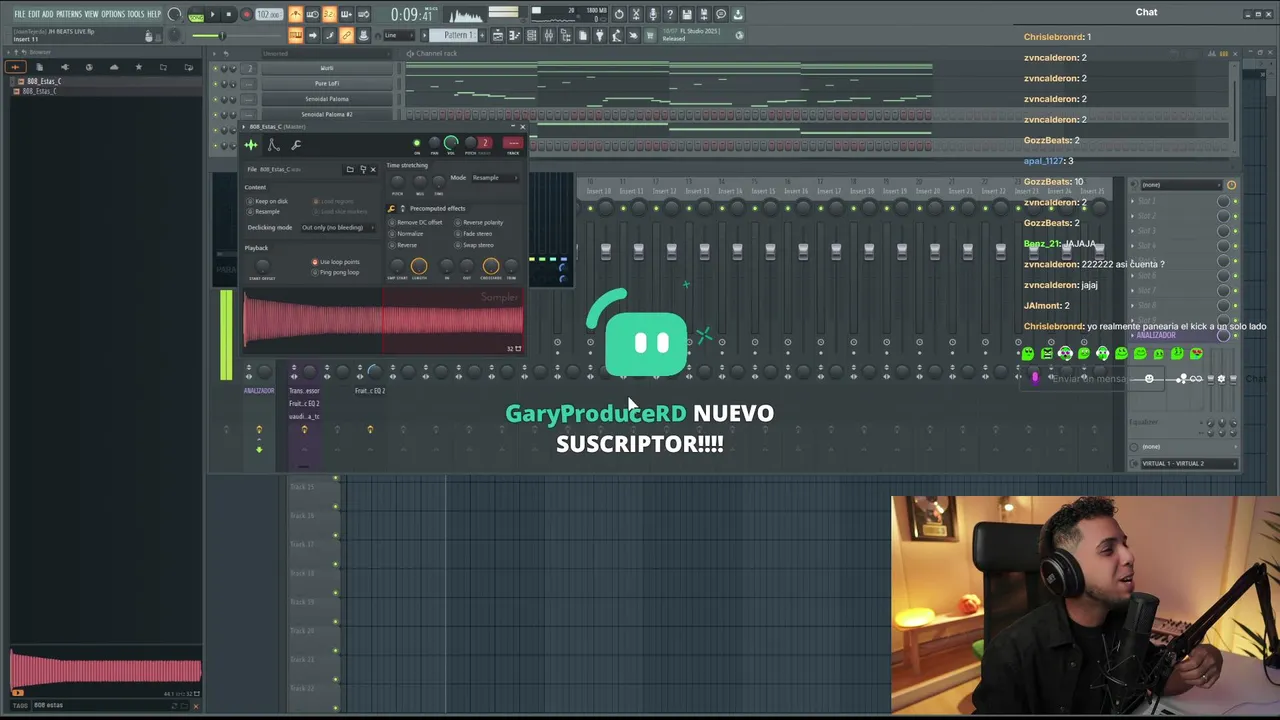Click the Channel rack title speaker icon

(x=410, y=53)
